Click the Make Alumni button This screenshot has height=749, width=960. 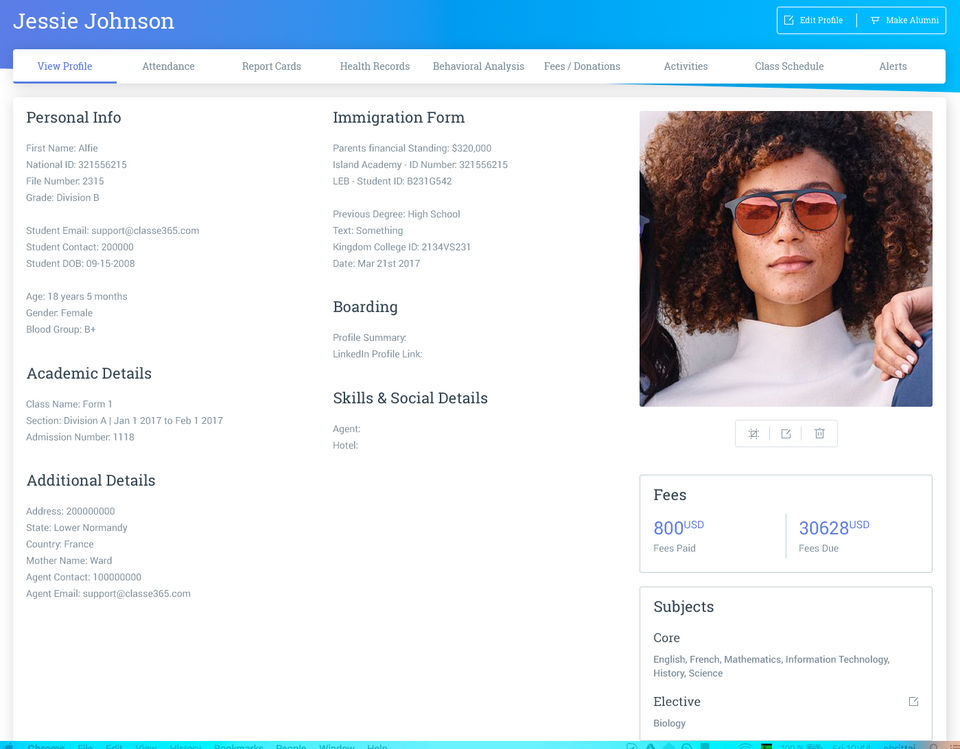tap(904, 20)
